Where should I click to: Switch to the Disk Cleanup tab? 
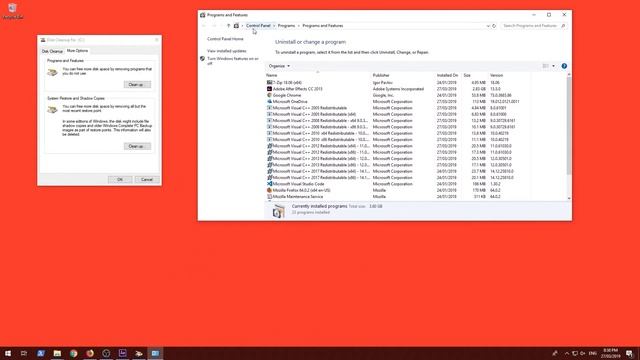pos(52,51)
